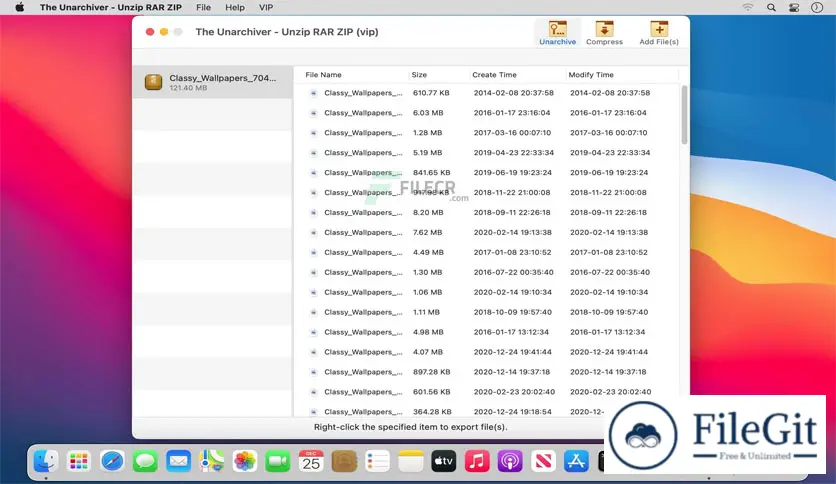Image resolution: width=836 pixels, height=484 pixels.
Task: Open the VIP menu
Action: pos(266,7)
